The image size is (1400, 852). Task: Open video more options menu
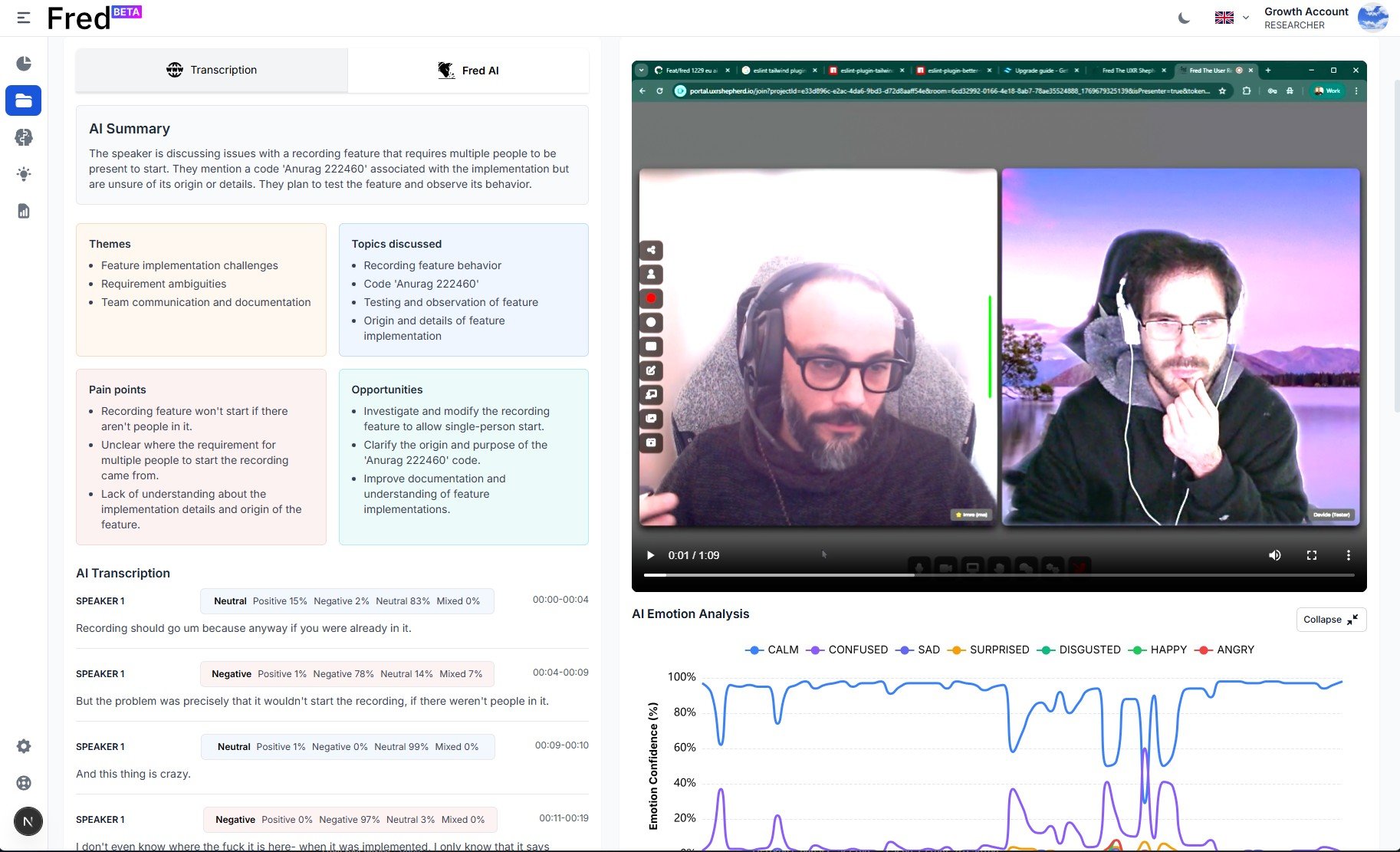coord(1349,555)
